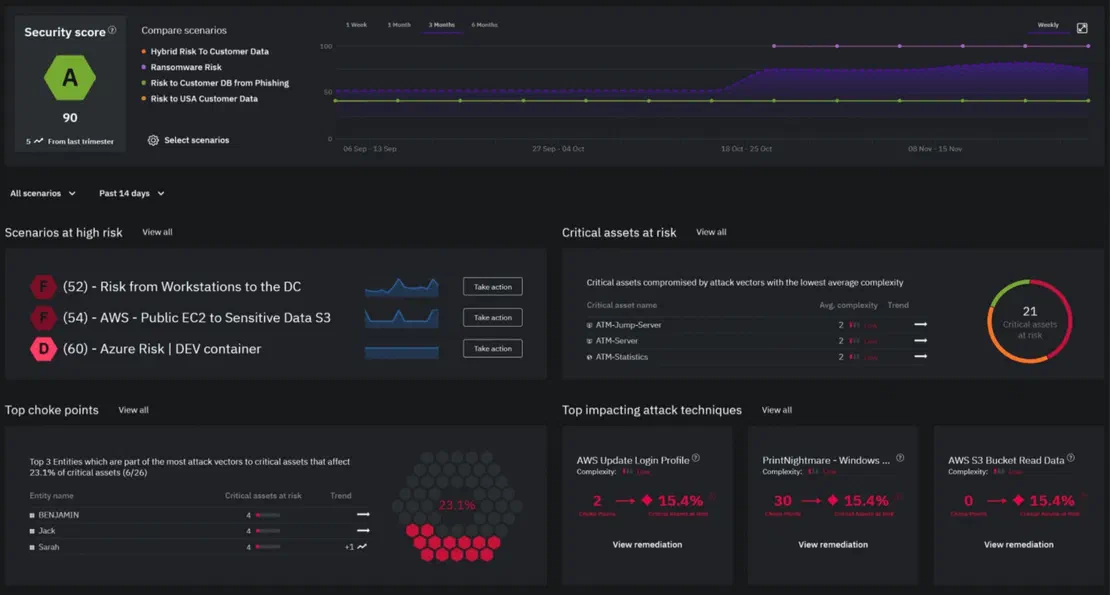Click the F badge for AWS Public EC2
The image size is (1110, 595).
(x=43, y=318)
